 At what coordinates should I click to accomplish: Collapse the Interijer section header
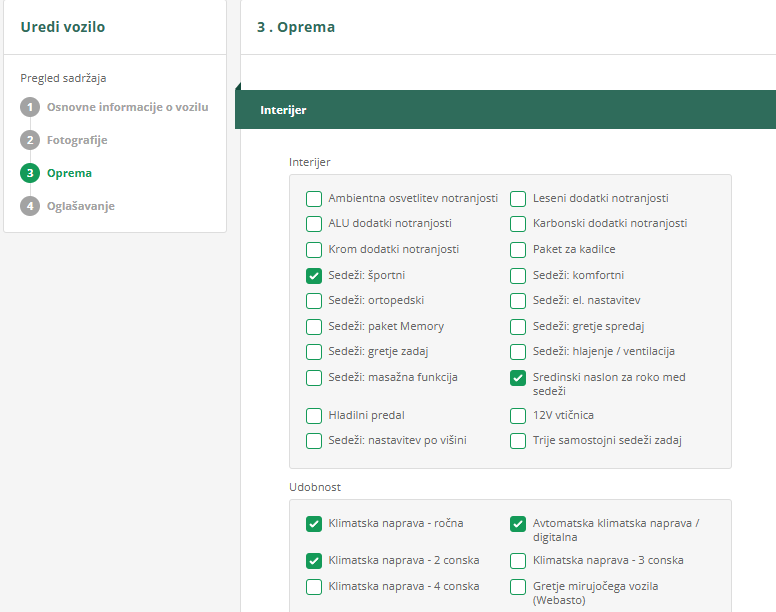[x=505, y=110]
